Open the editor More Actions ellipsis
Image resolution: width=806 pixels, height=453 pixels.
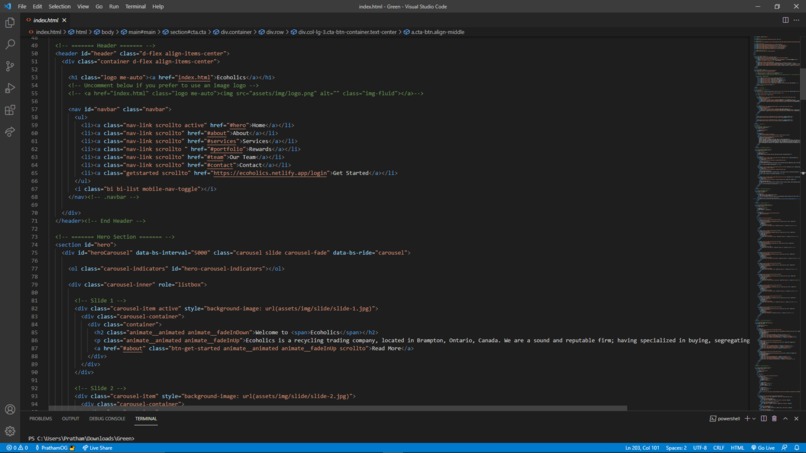point(796,20)
